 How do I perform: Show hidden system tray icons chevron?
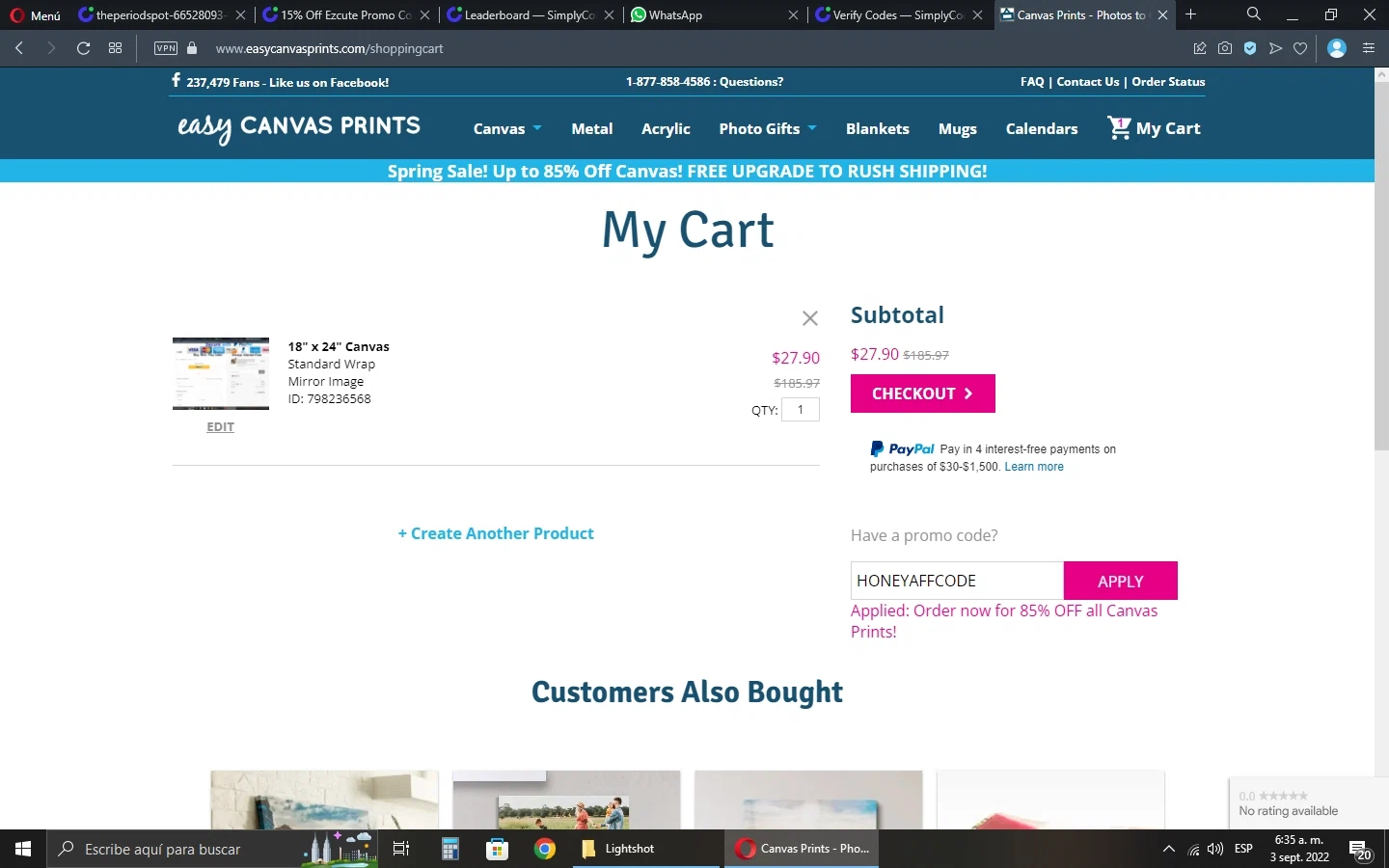[x=1168, y=849]
